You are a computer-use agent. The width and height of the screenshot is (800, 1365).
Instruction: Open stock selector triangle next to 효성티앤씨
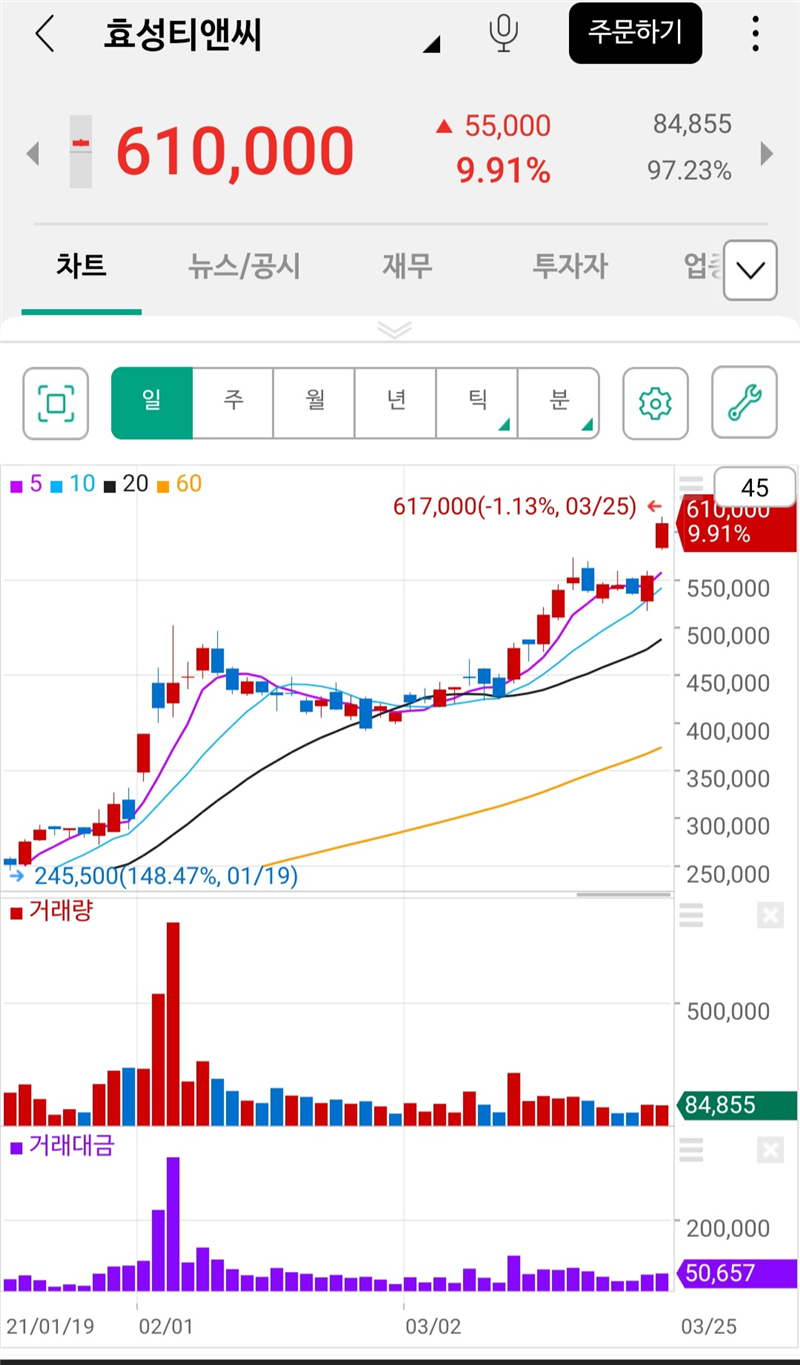432,44
